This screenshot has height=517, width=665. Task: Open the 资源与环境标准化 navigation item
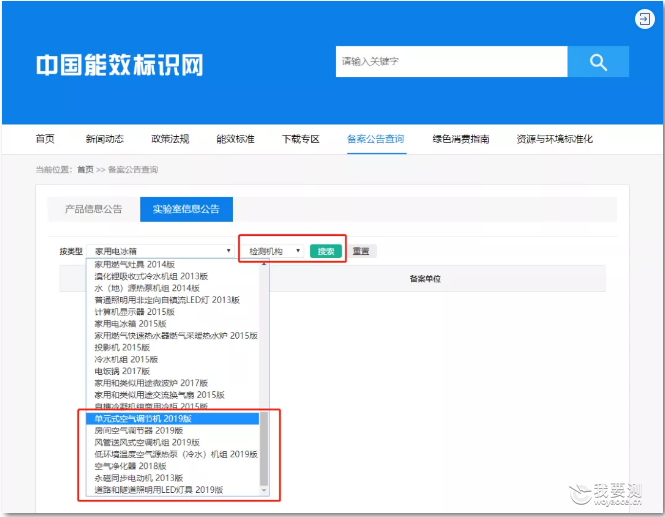[x=555, y=139]
